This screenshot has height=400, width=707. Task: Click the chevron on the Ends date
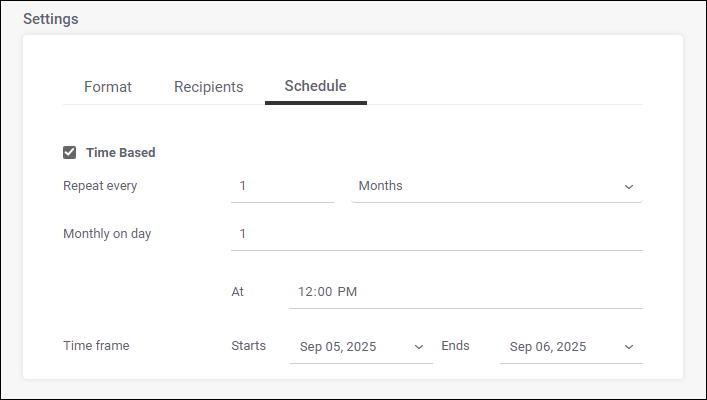[629, 347]
